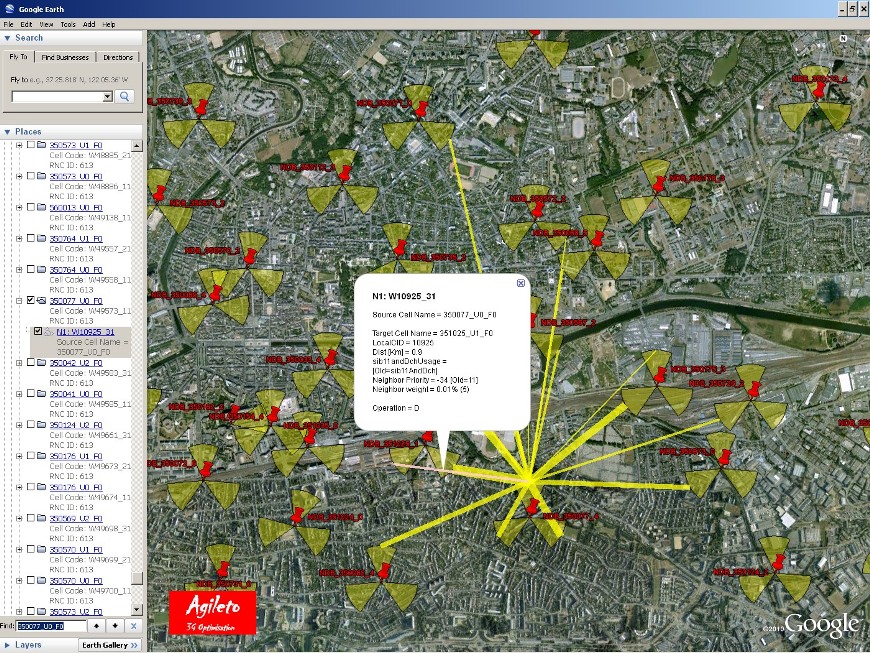The height and width of the screenshot is (653, 870).
Task: Open the Fly To address dropdown
Action: click(105, 97)
